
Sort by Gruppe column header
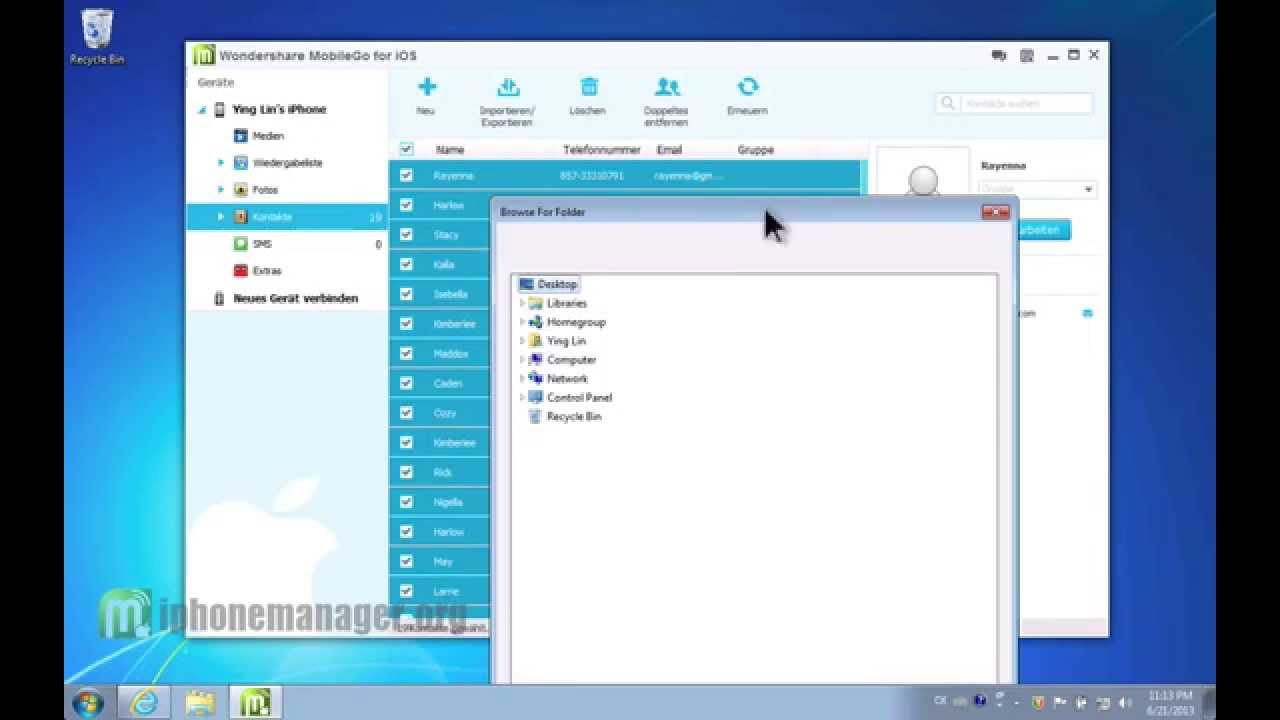click(x=755, y=150)
